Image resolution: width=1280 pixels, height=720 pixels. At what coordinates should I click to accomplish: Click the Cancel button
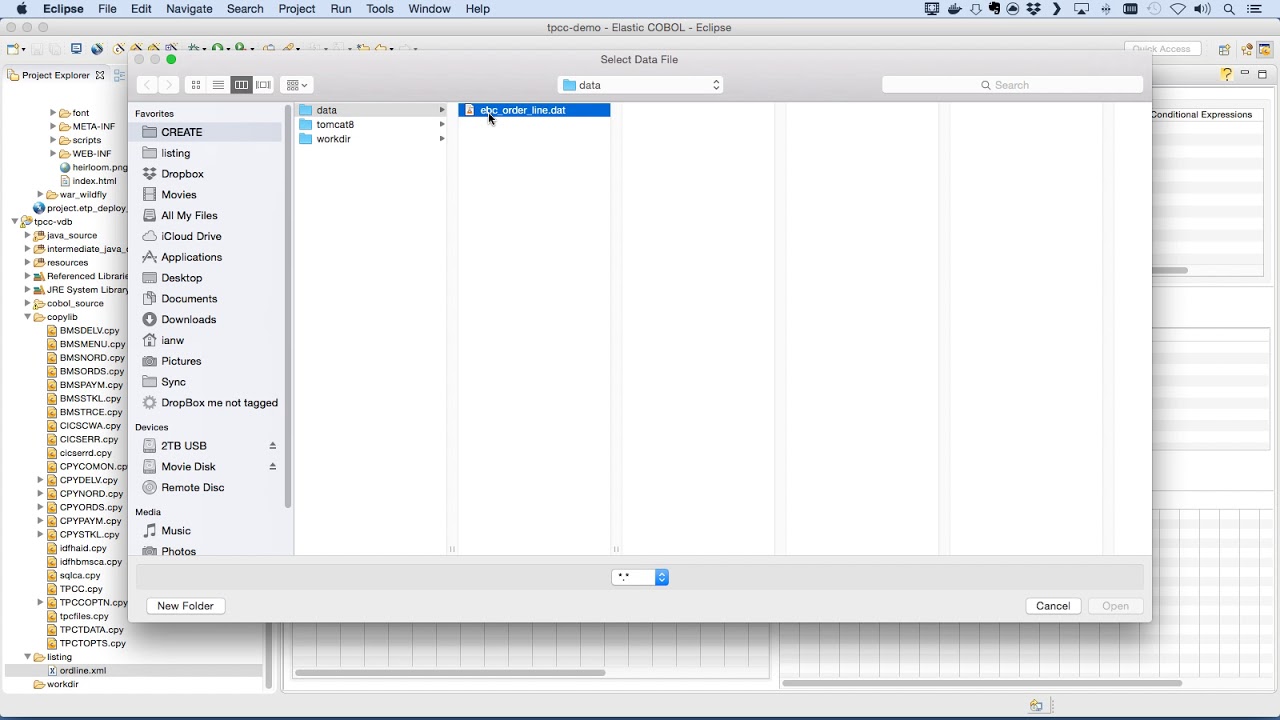[1053, 606]
